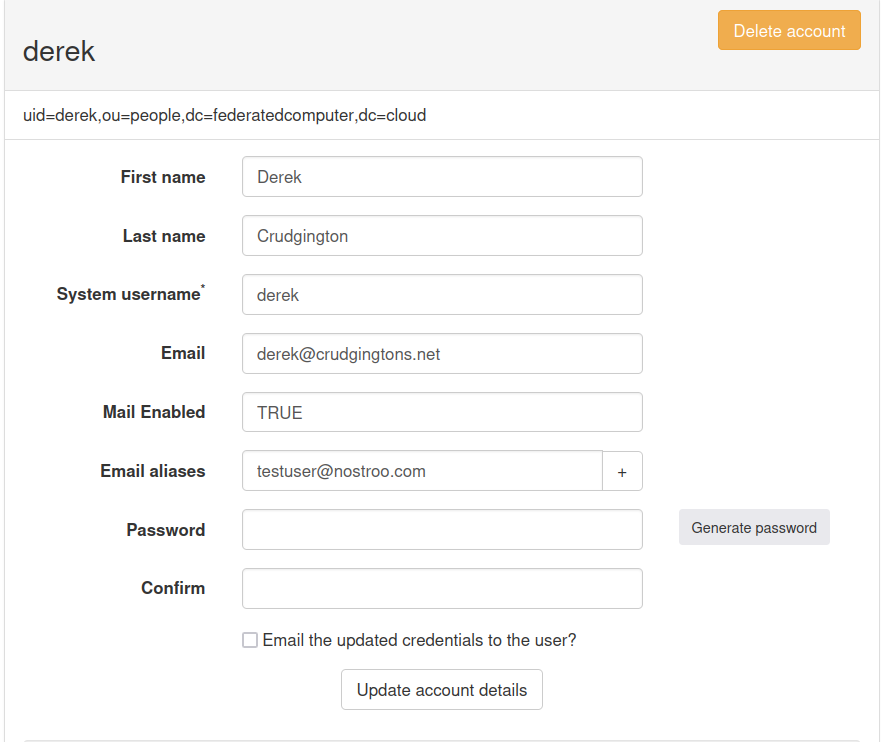Click the Email aliases label
883x742 pixels.
click(x=153, y=471)
